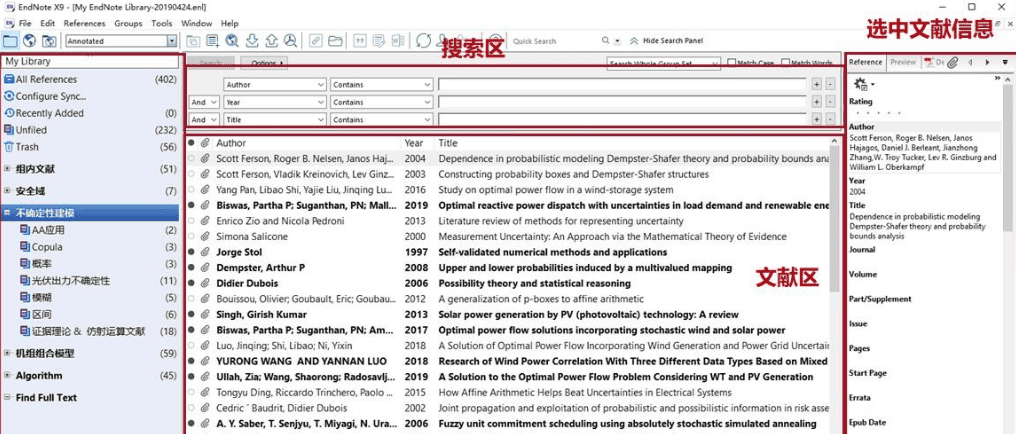
Task: Click the reference panel gear icon
Action: point(861,84)
